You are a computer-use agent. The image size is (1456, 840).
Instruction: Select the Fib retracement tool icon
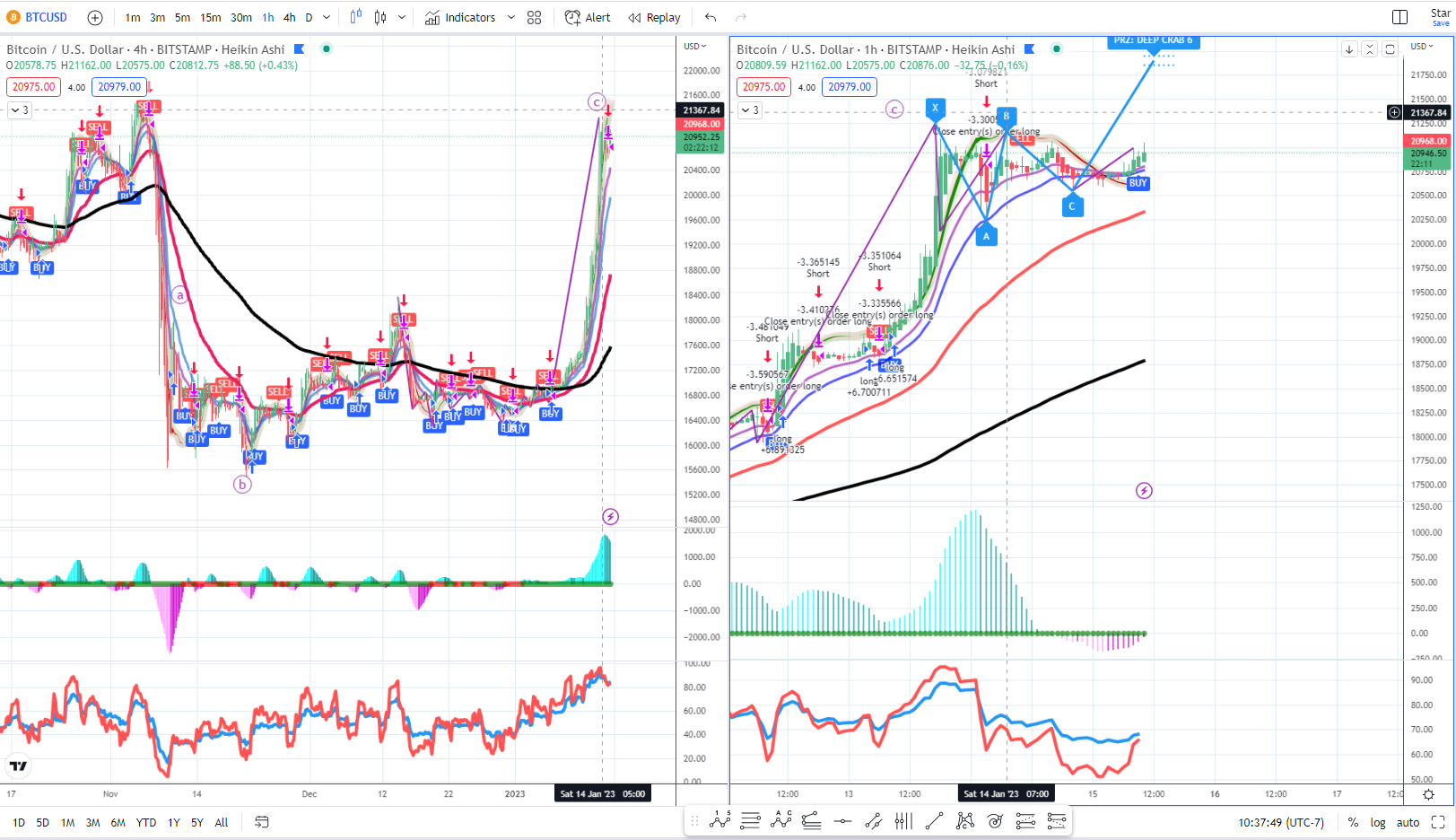812,820
